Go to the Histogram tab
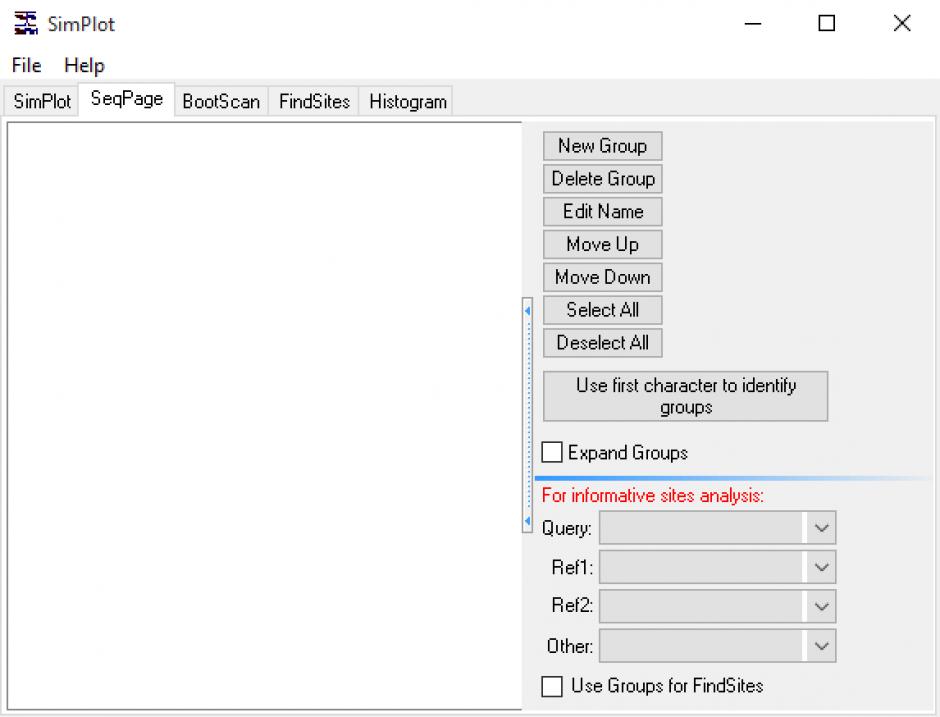Screen dimensions: 940x717 tap(408, 101)
